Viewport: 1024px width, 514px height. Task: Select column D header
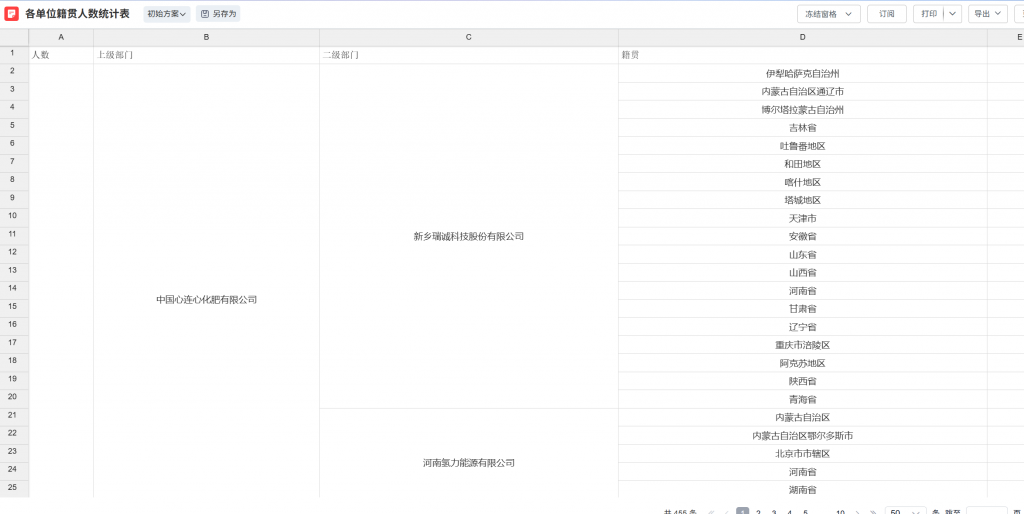(x=802, y=37)
